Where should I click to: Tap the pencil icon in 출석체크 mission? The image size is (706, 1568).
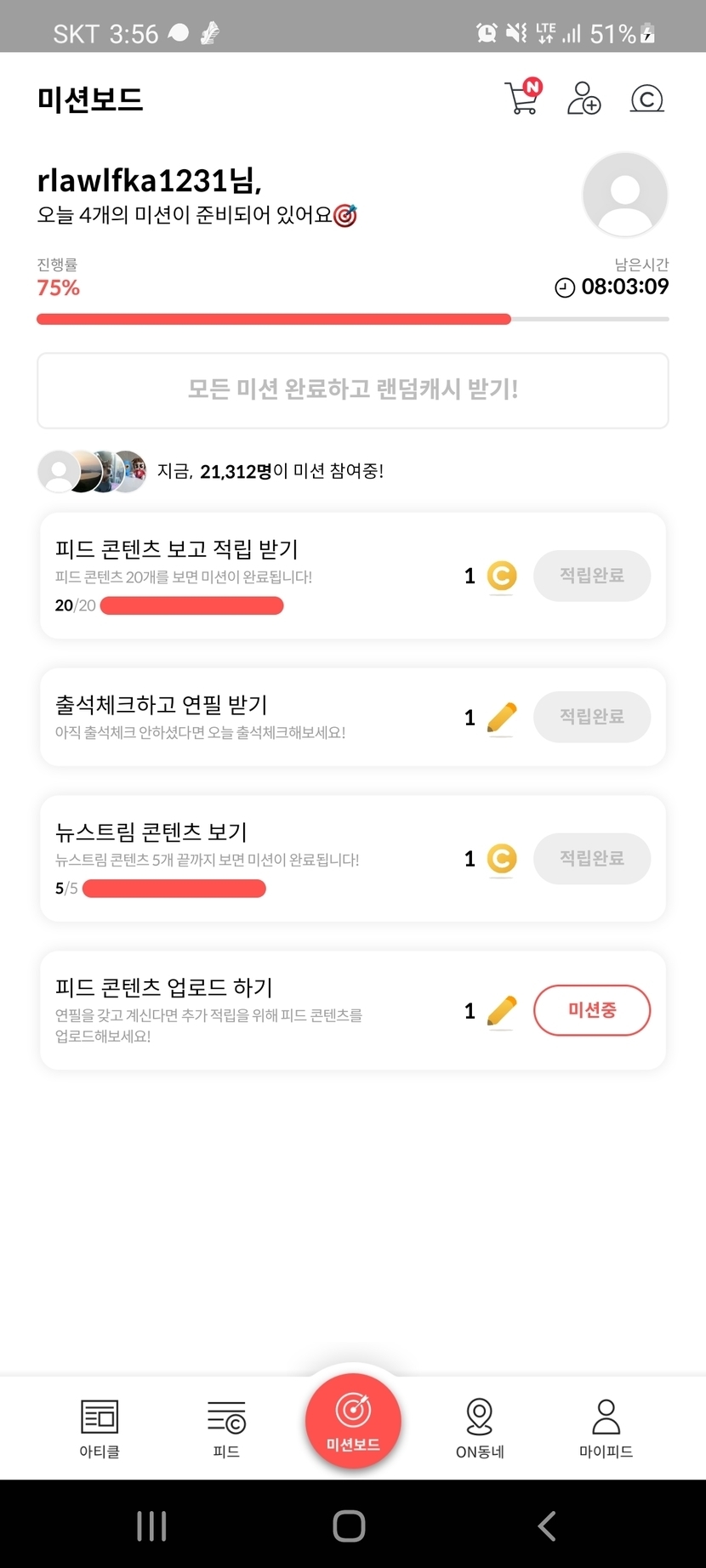pos(502,718)
